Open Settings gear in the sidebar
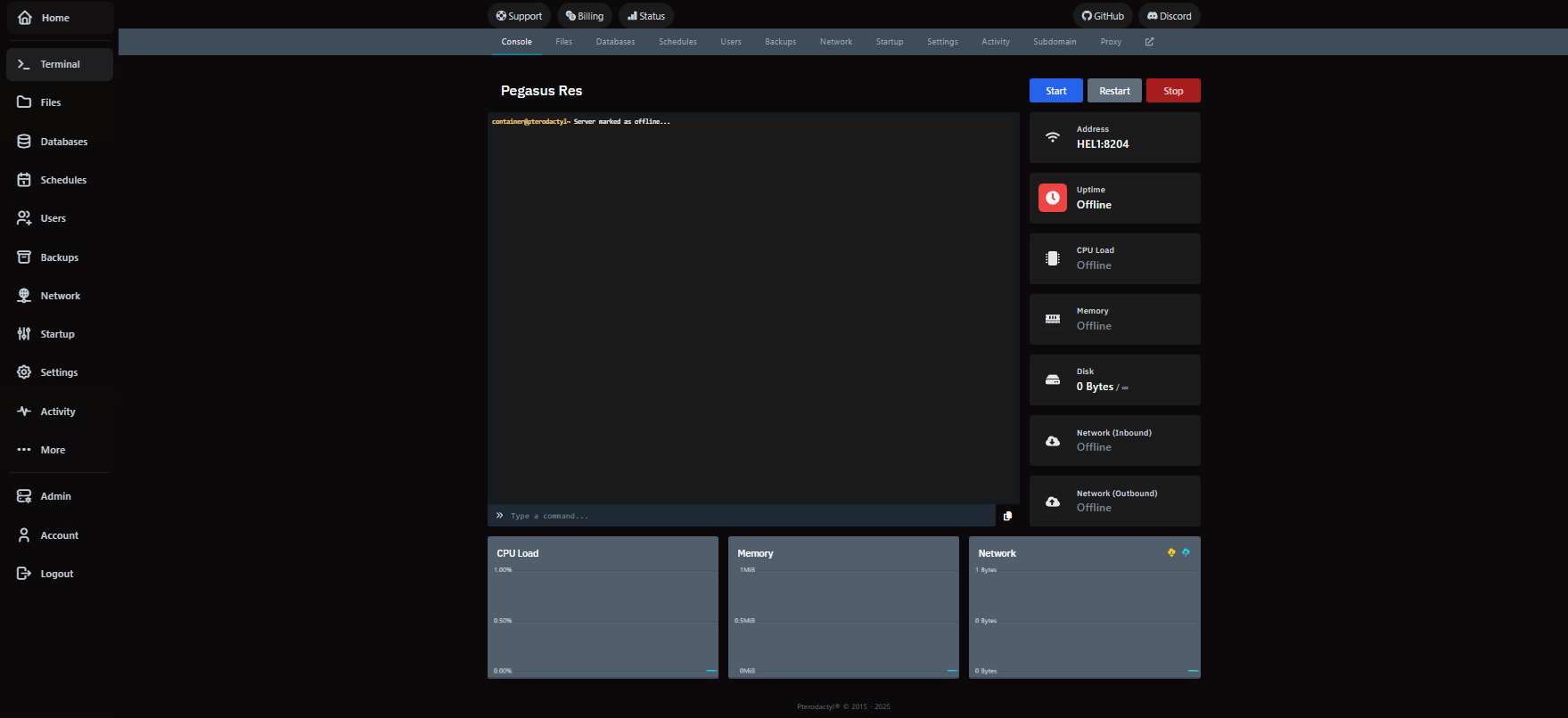Viewport: 1568px width, 718px height. (x=60, y=372)
